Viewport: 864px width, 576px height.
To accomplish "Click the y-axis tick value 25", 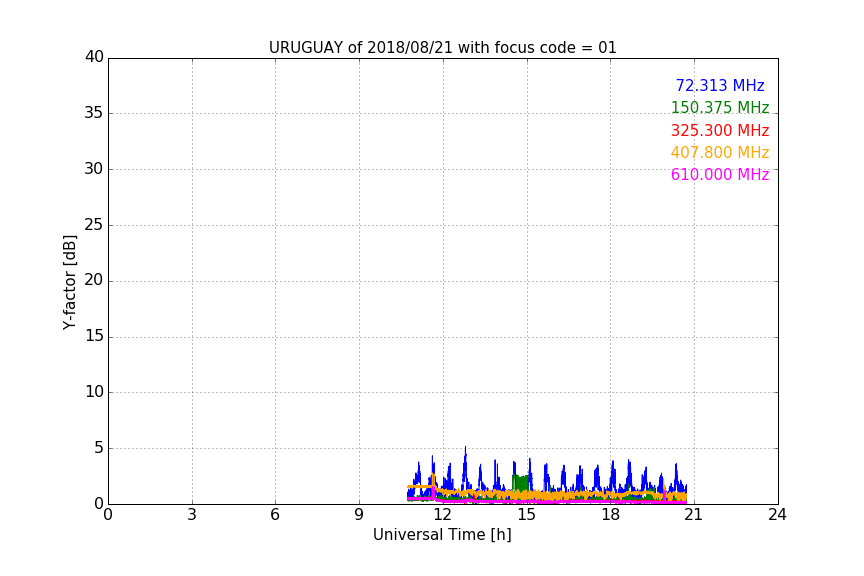I will coord(94,224).
